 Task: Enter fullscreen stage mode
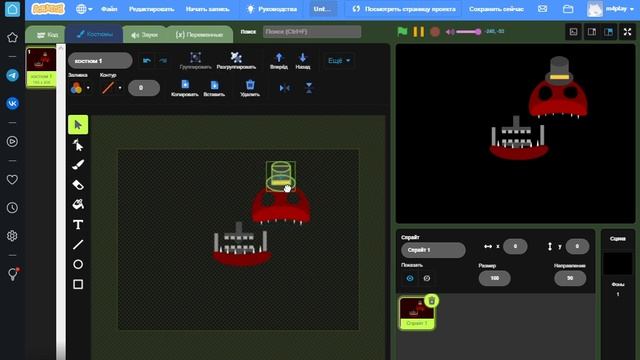point(627,32)
